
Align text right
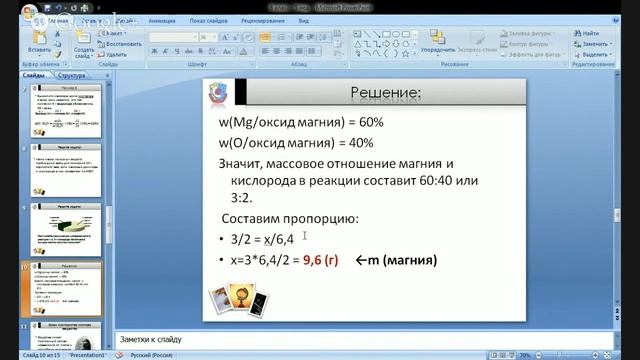pyautogui.click(x=288, y=51)
